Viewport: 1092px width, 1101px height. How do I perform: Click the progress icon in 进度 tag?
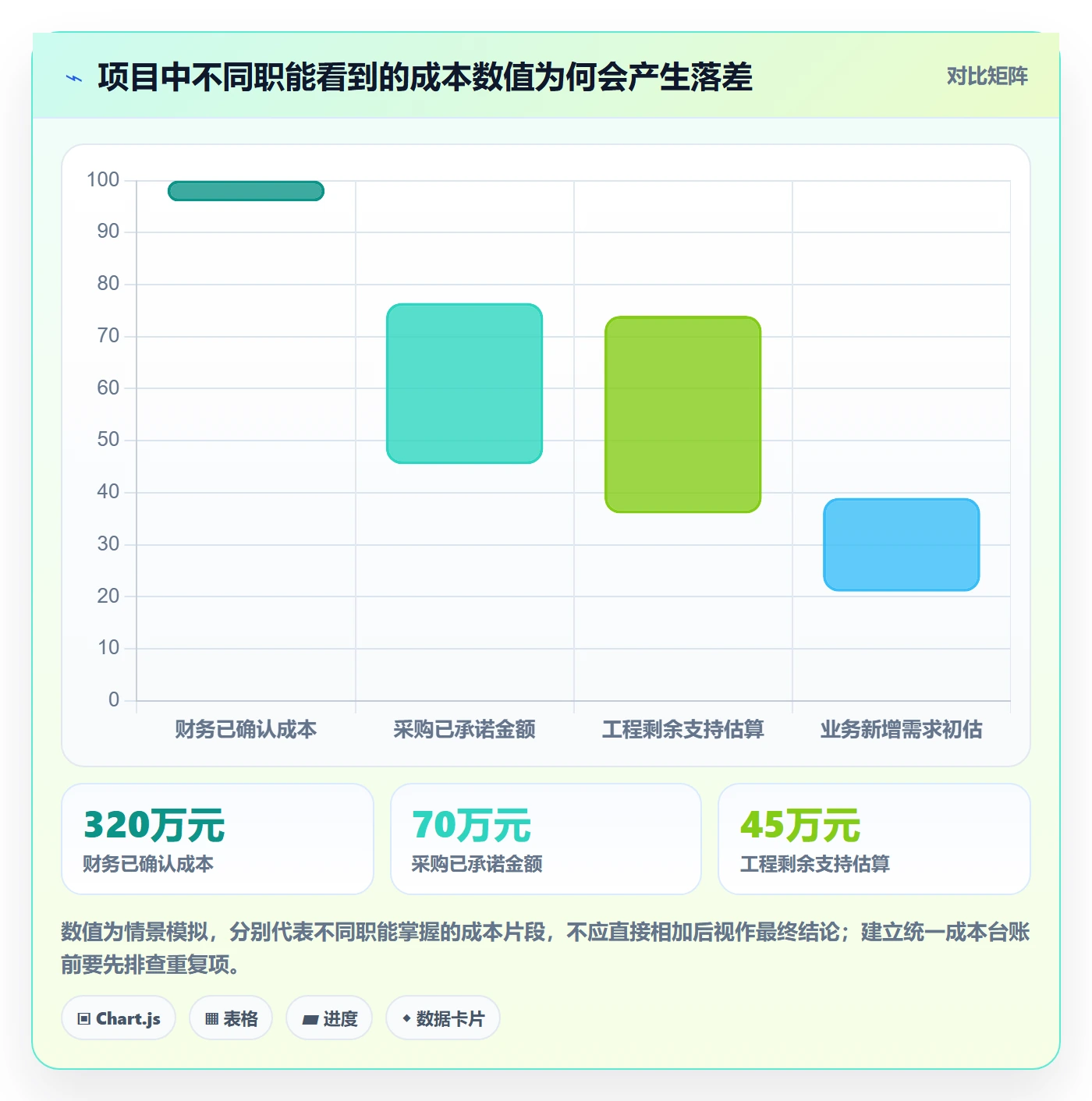click(x=310, y=1019)
